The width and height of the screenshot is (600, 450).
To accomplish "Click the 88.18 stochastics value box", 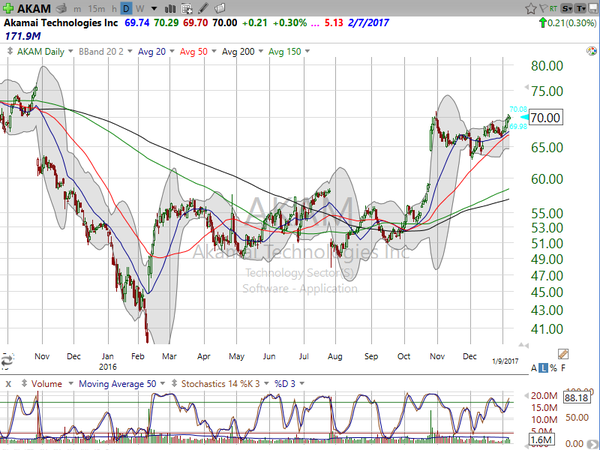I will [x=576, y=398].
